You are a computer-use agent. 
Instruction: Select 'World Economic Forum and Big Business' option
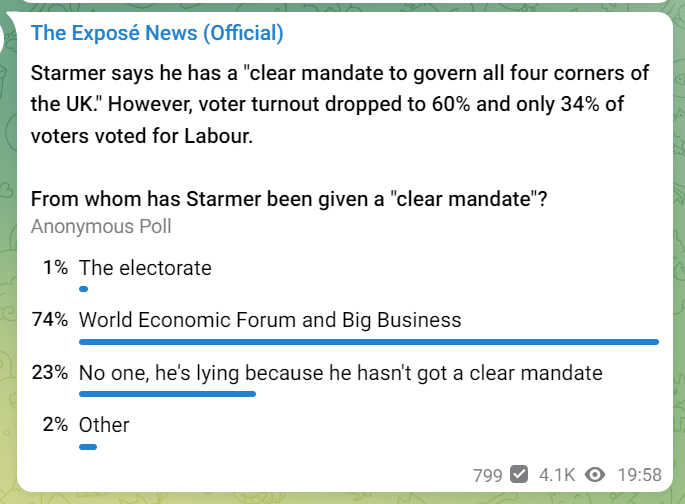pos(270,320)
